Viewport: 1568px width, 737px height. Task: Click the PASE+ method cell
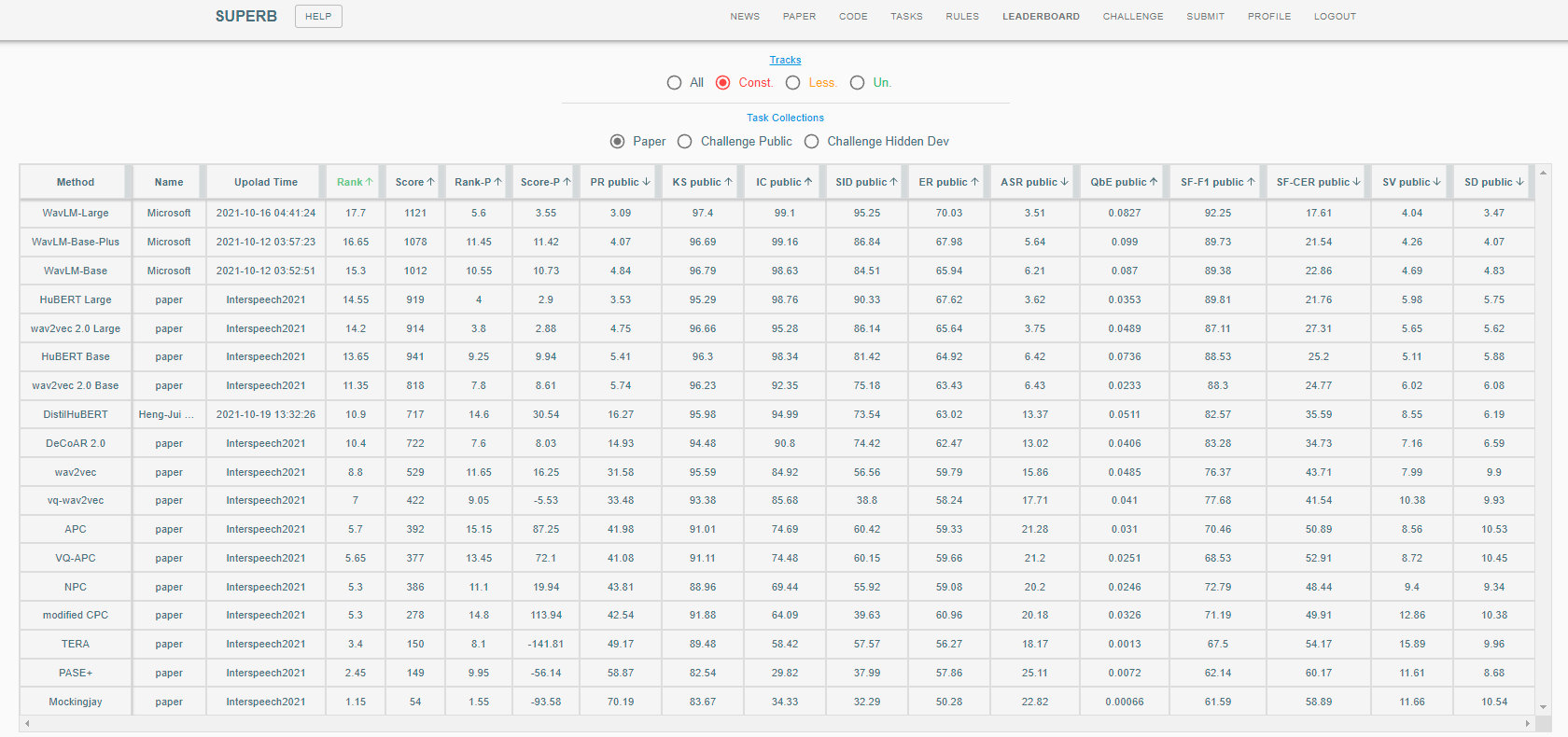coord(76,673)
